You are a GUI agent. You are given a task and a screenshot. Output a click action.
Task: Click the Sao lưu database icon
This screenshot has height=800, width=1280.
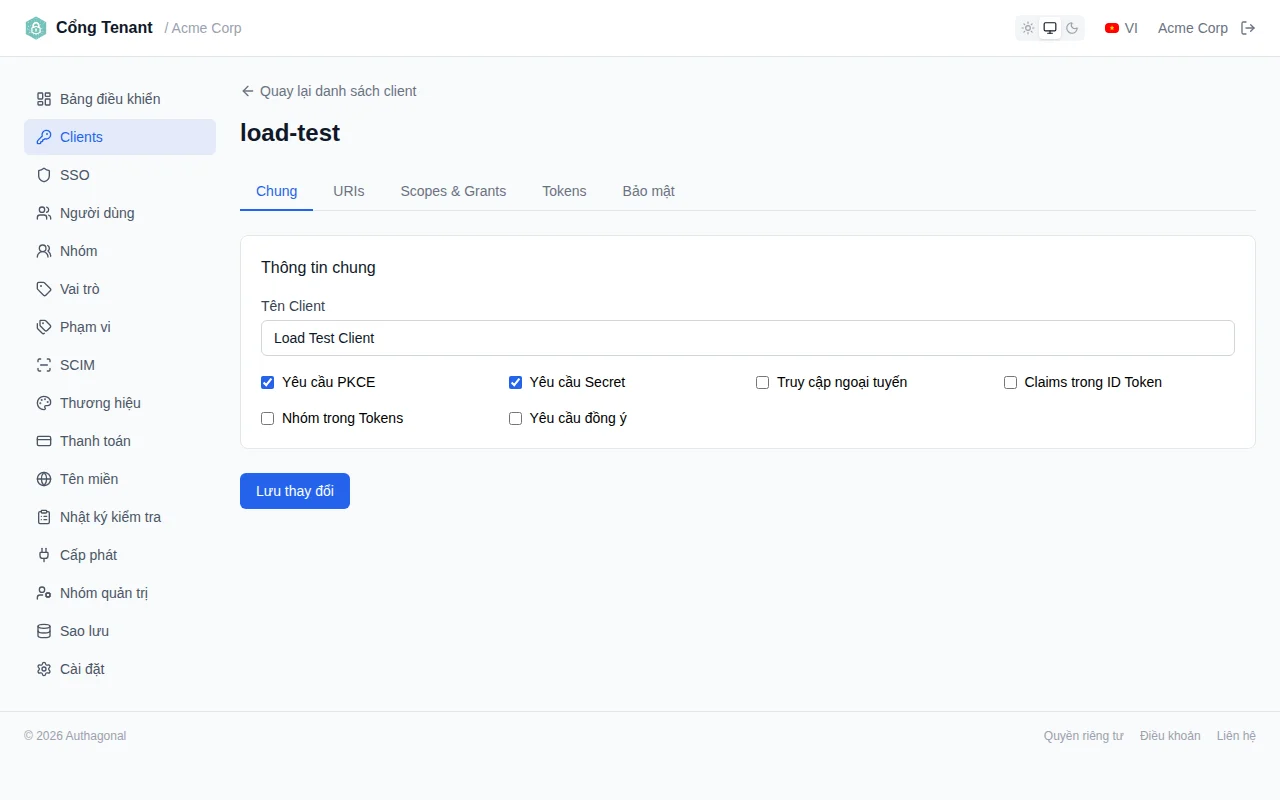(x=44, y=631)
